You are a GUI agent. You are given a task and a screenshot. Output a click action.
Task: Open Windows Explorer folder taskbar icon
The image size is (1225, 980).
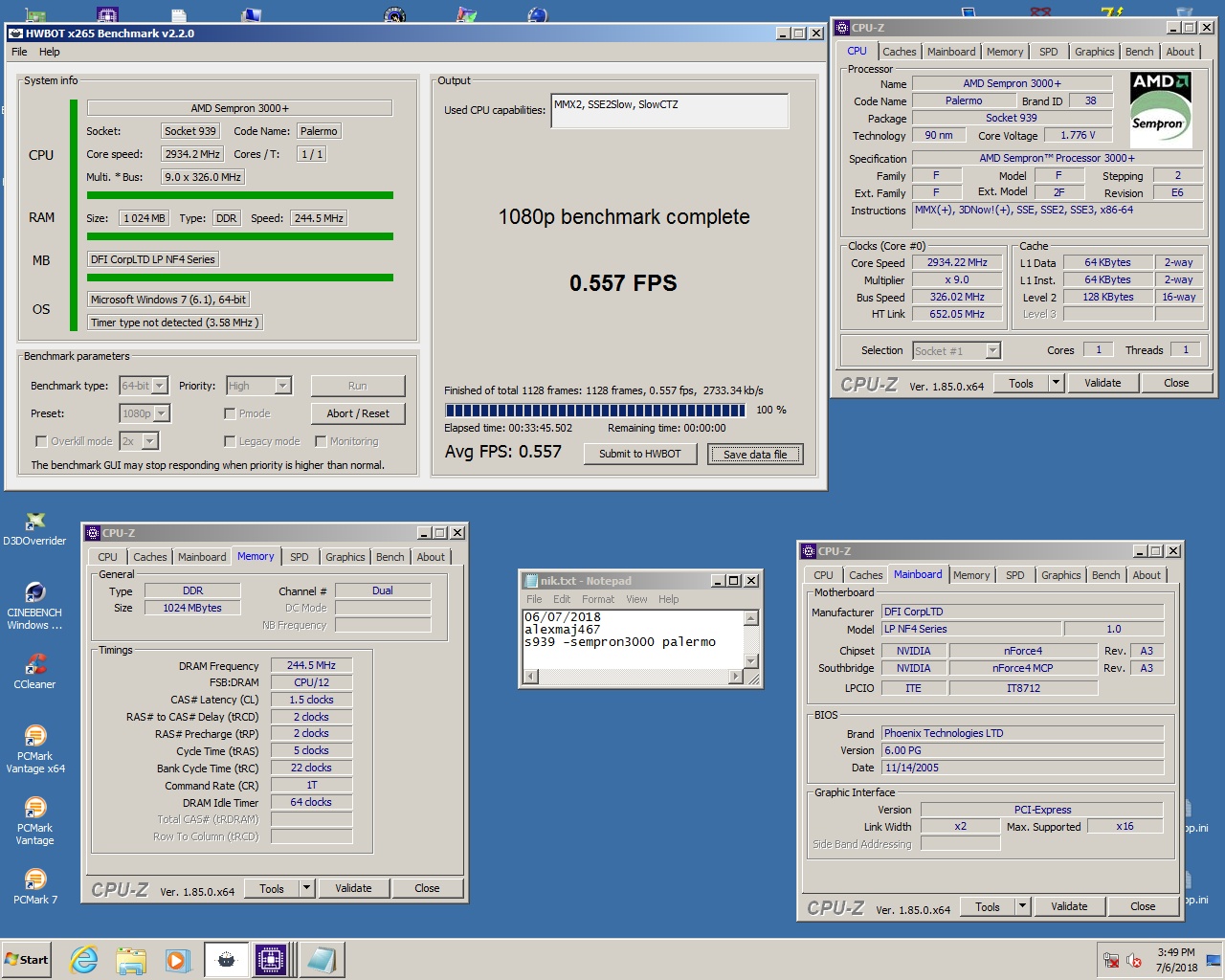pyautogui.click(x=131, y=960)
